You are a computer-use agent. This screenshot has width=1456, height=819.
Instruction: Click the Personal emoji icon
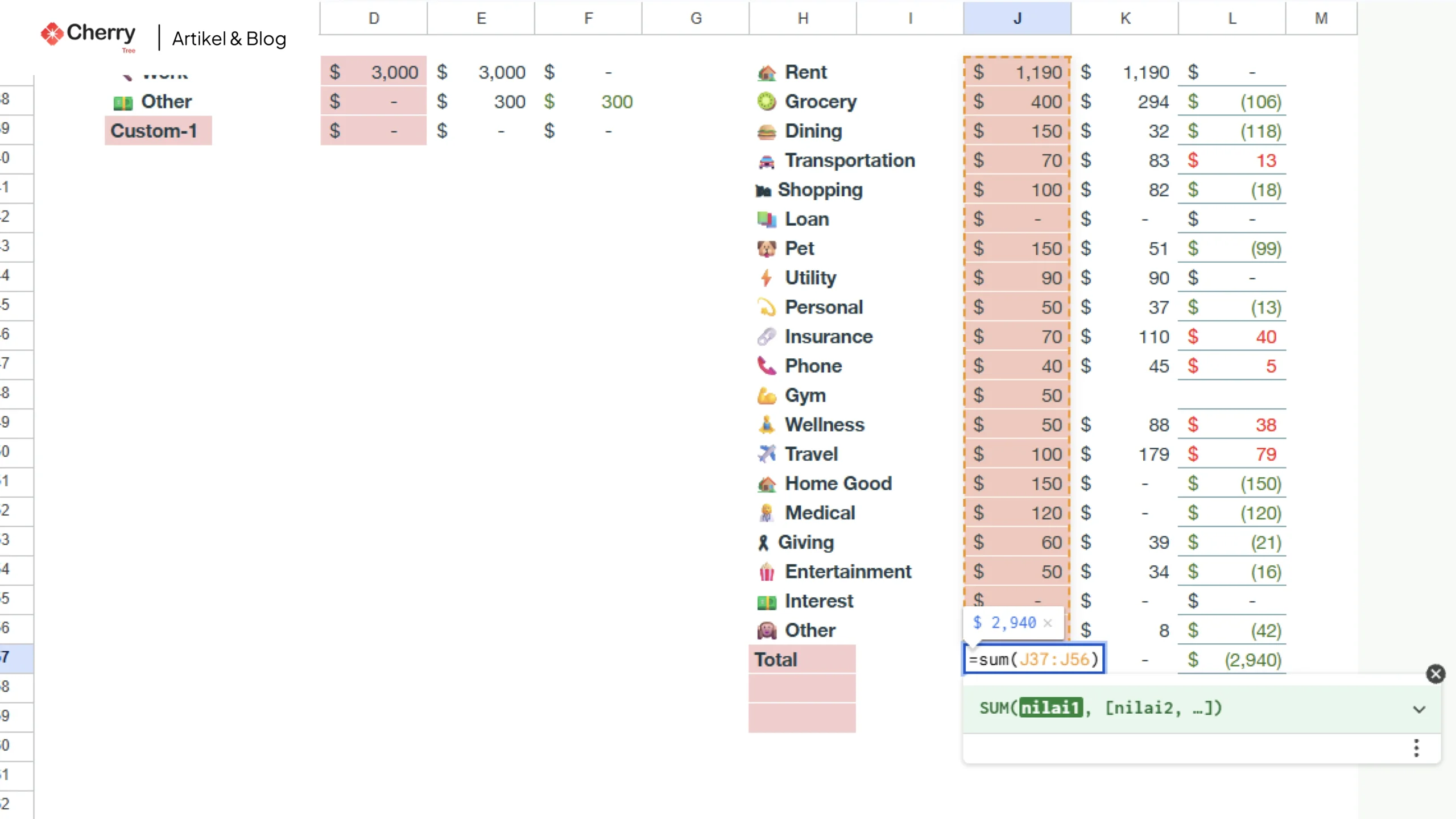(767, 308)
